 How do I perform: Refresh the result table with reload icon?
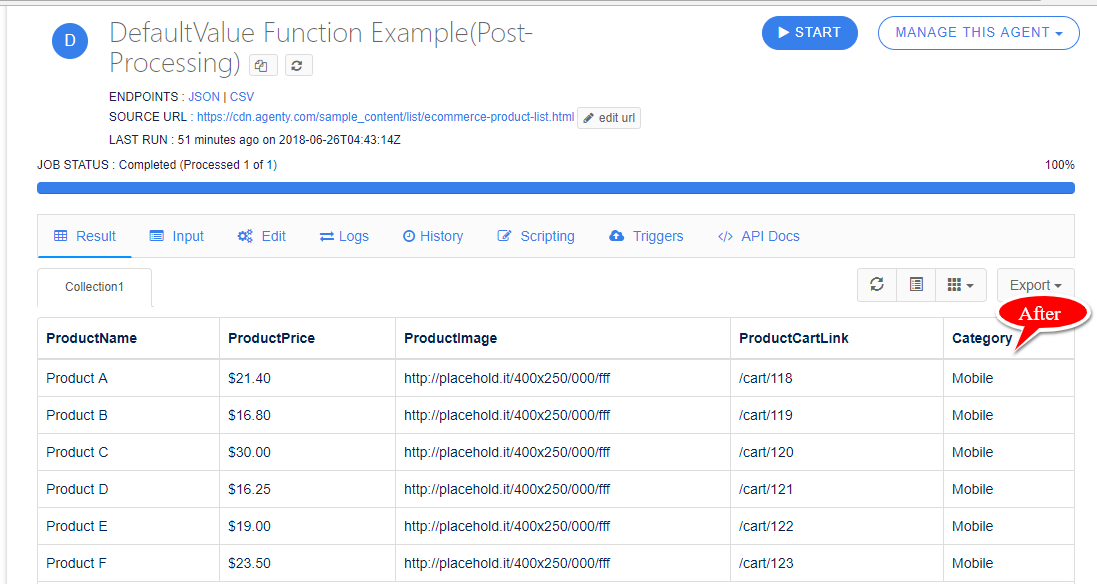click(877, 285)
